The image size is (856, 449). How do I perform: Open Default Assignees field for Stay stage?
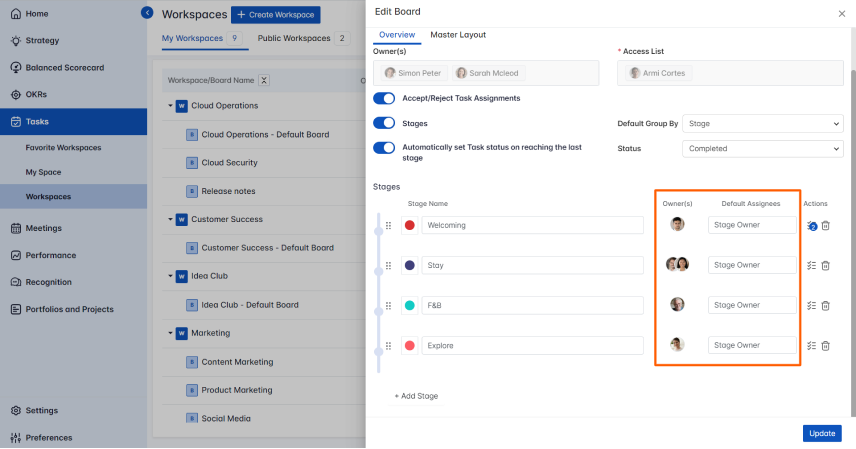point(752,265)
